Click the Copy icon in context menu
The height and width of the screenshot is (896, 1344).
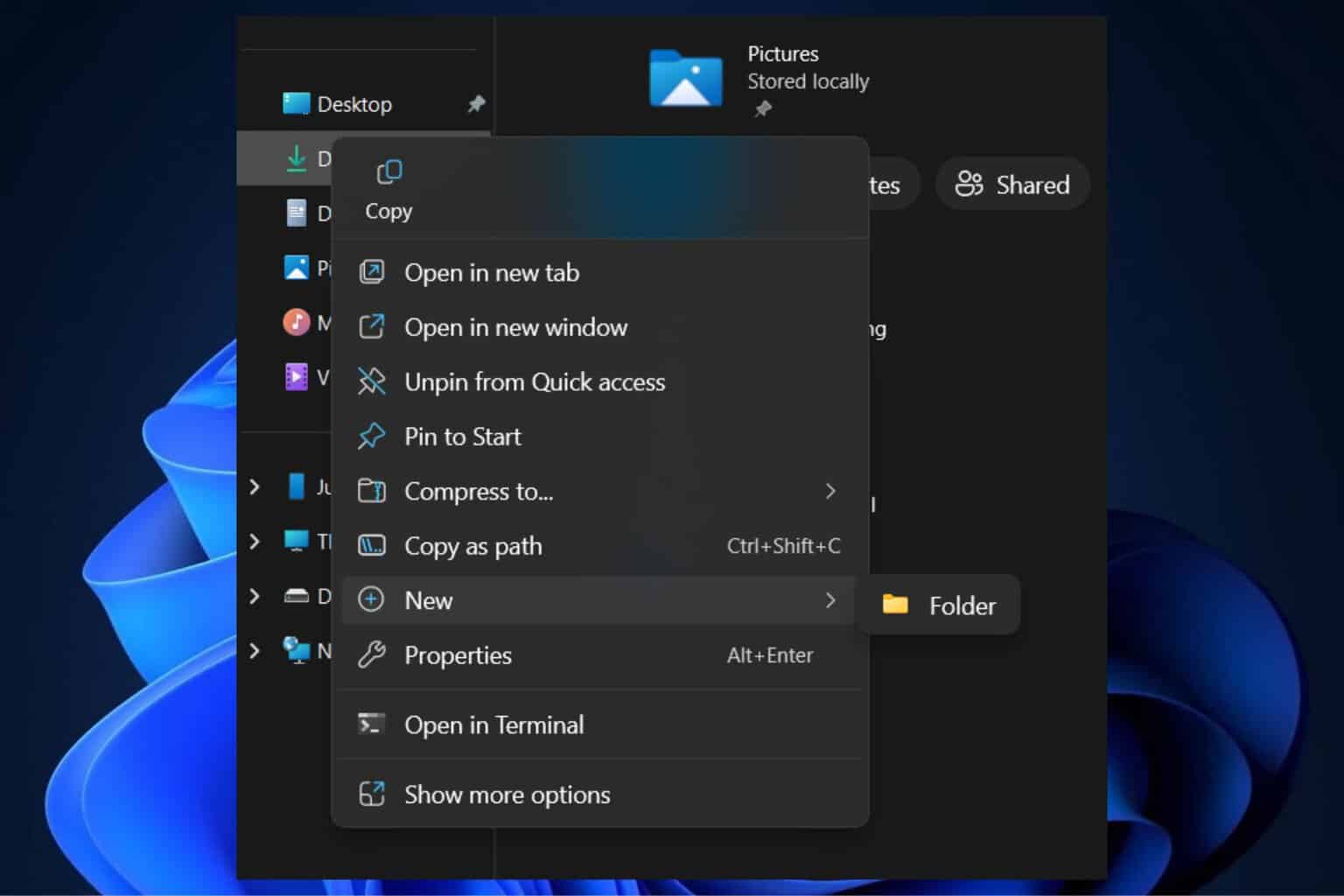point(388,172)
